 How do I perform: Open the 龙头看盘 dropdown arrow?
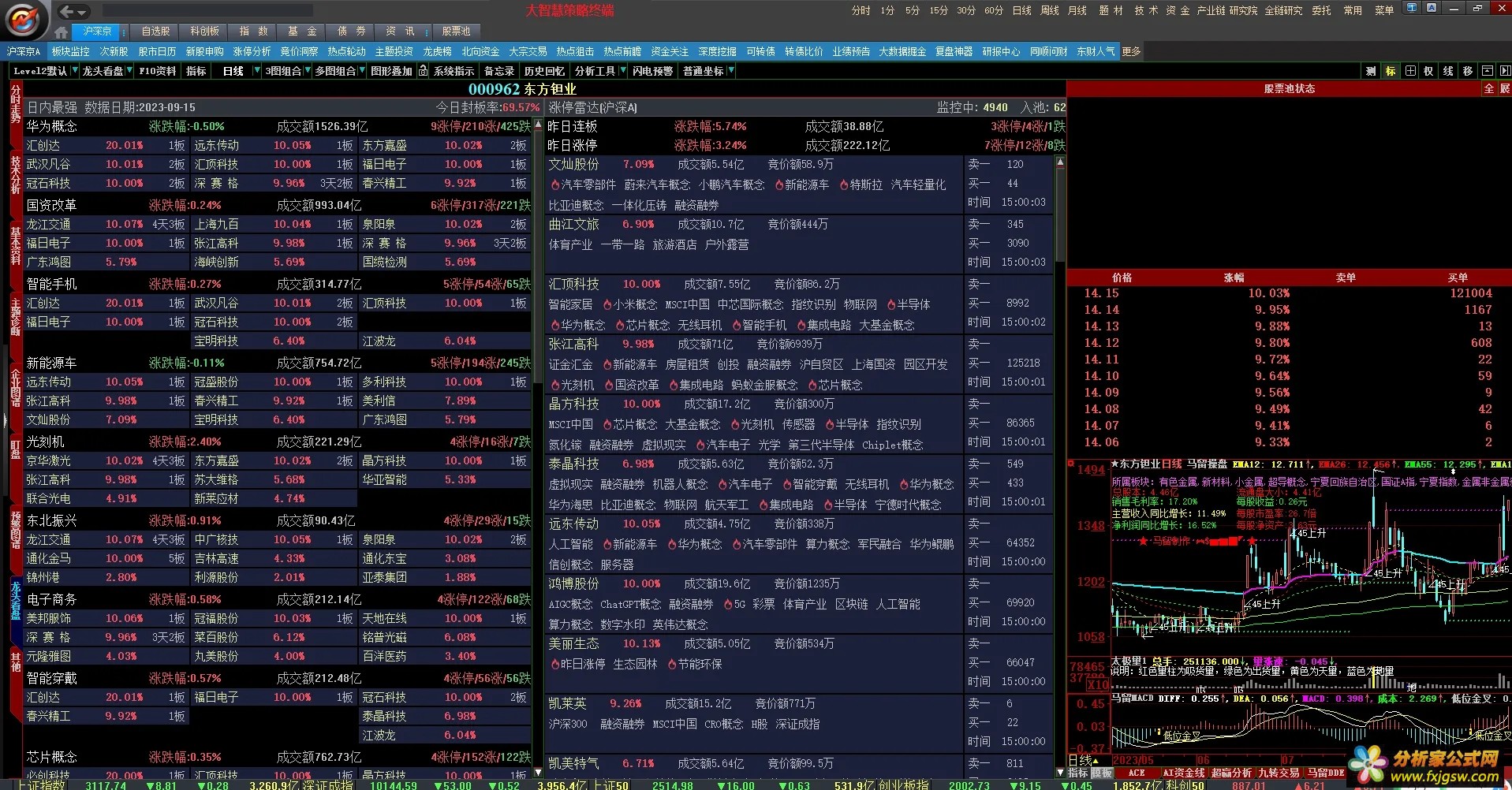(x=129, y=71)
